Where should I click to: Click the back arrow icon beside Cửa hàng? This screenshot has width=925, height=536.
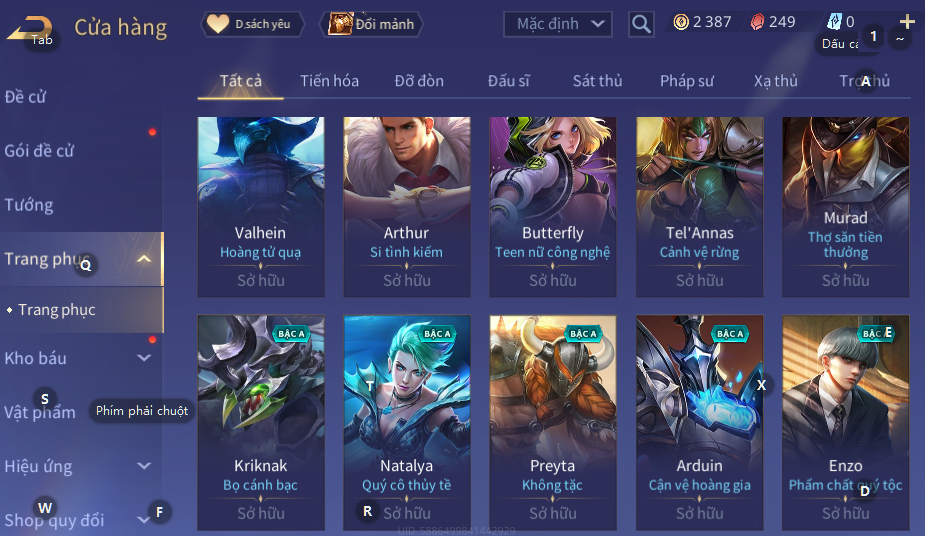tap(29, 28)
